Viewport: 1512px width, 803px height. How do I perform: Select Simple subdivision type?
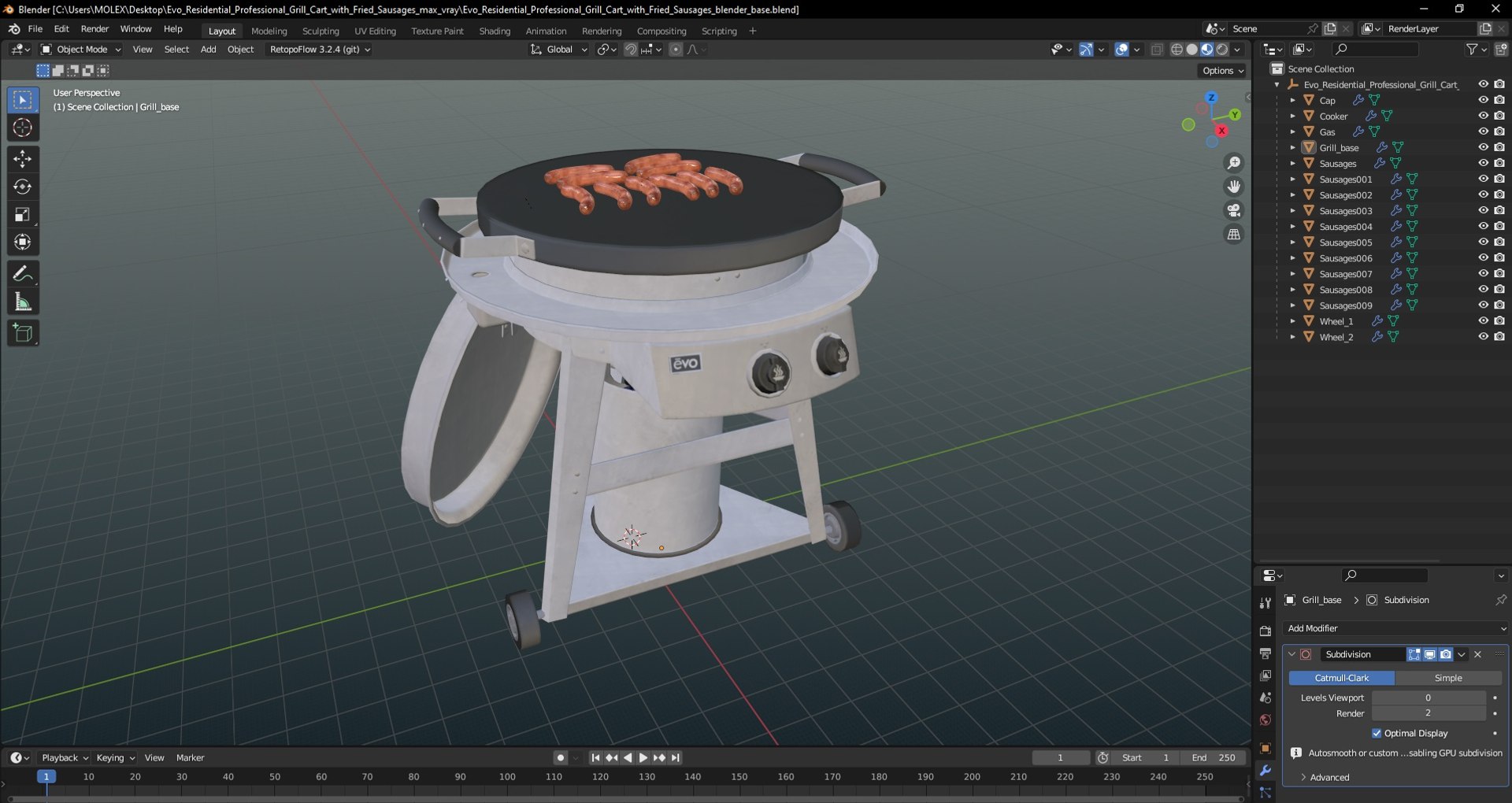[x=1447, y=678]
